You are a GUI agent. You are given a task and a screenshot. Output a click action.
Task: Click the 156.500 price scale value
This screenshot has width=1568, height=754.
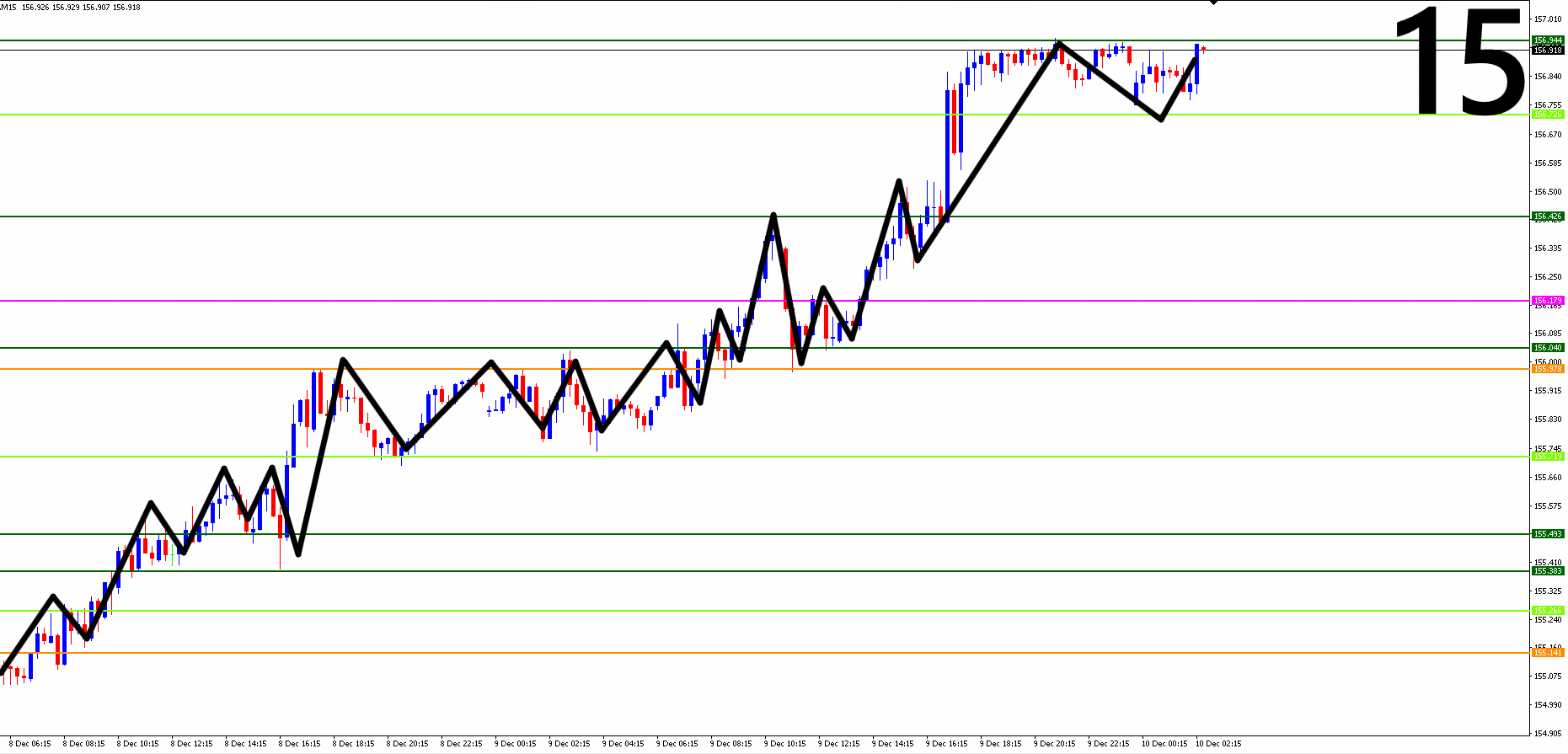pos(1548,192)
